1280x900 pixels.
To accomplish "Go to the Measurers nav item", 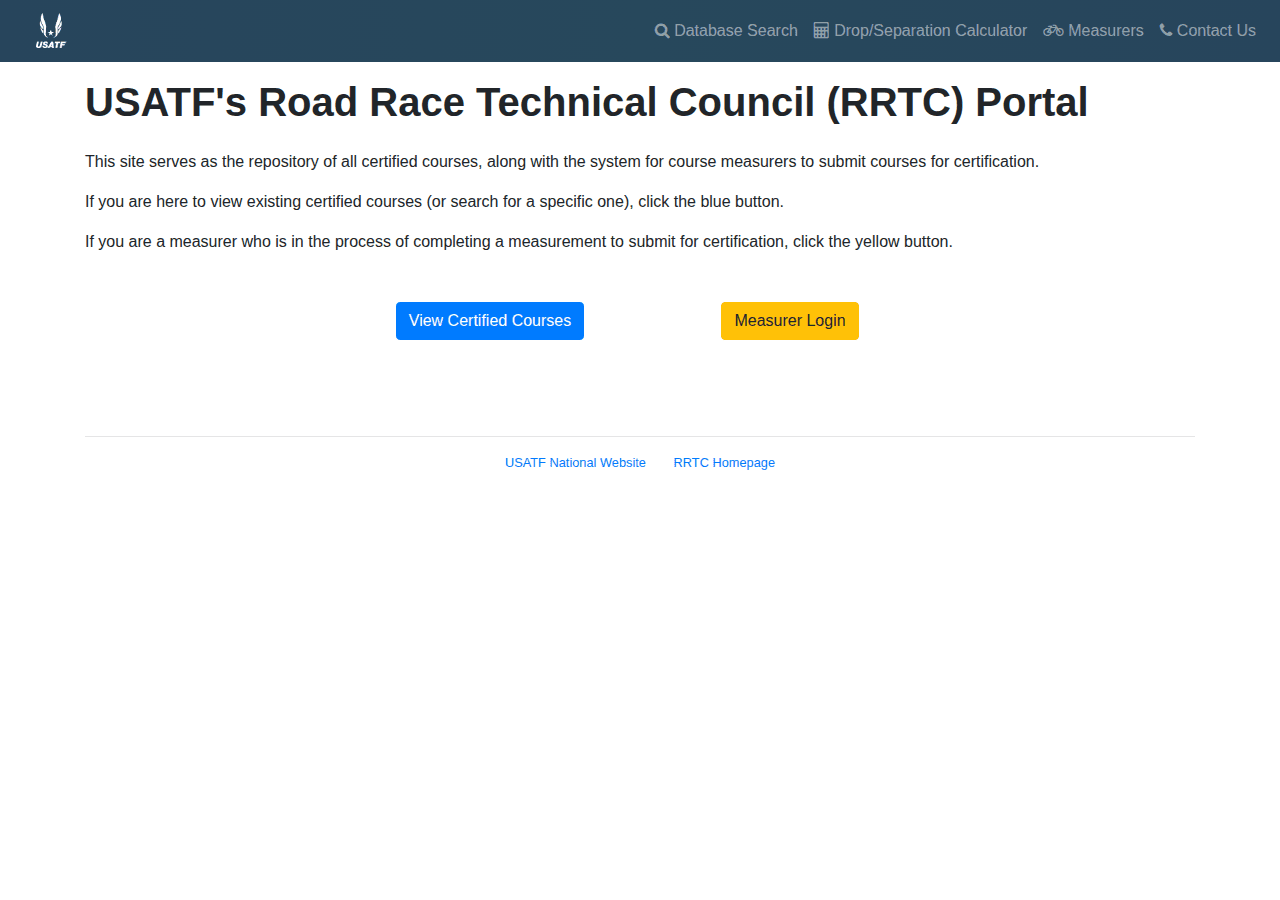I will point(1093,31).
